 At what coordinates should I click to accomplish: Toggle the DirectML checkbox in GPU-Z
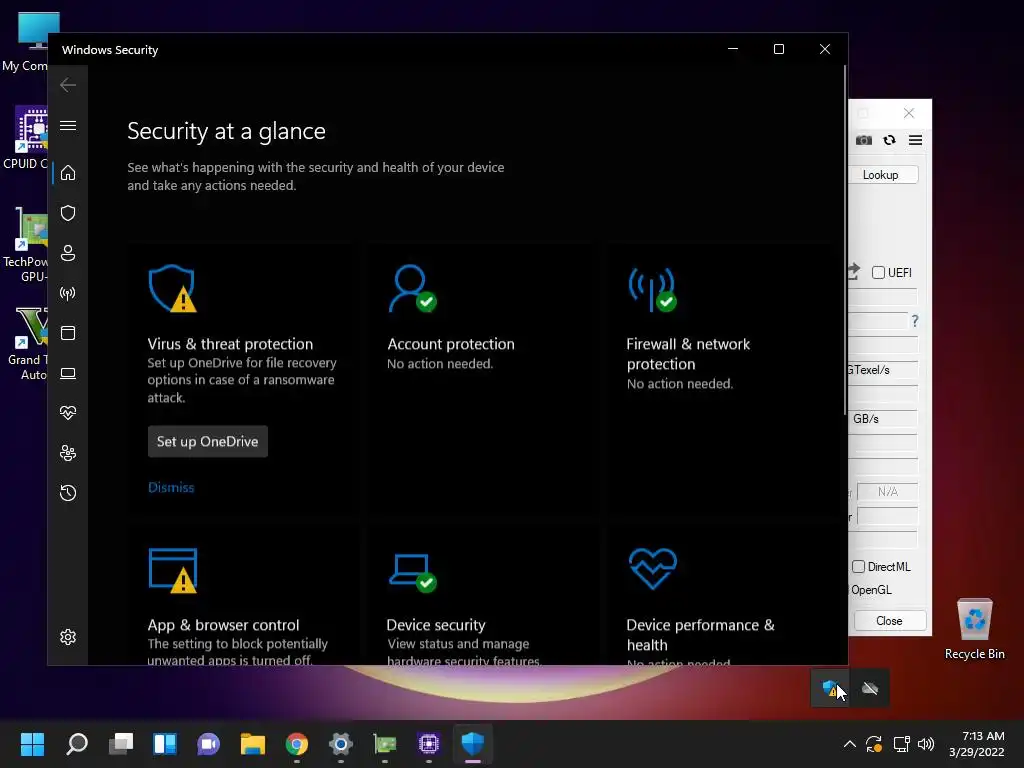[x=858, y=567]
